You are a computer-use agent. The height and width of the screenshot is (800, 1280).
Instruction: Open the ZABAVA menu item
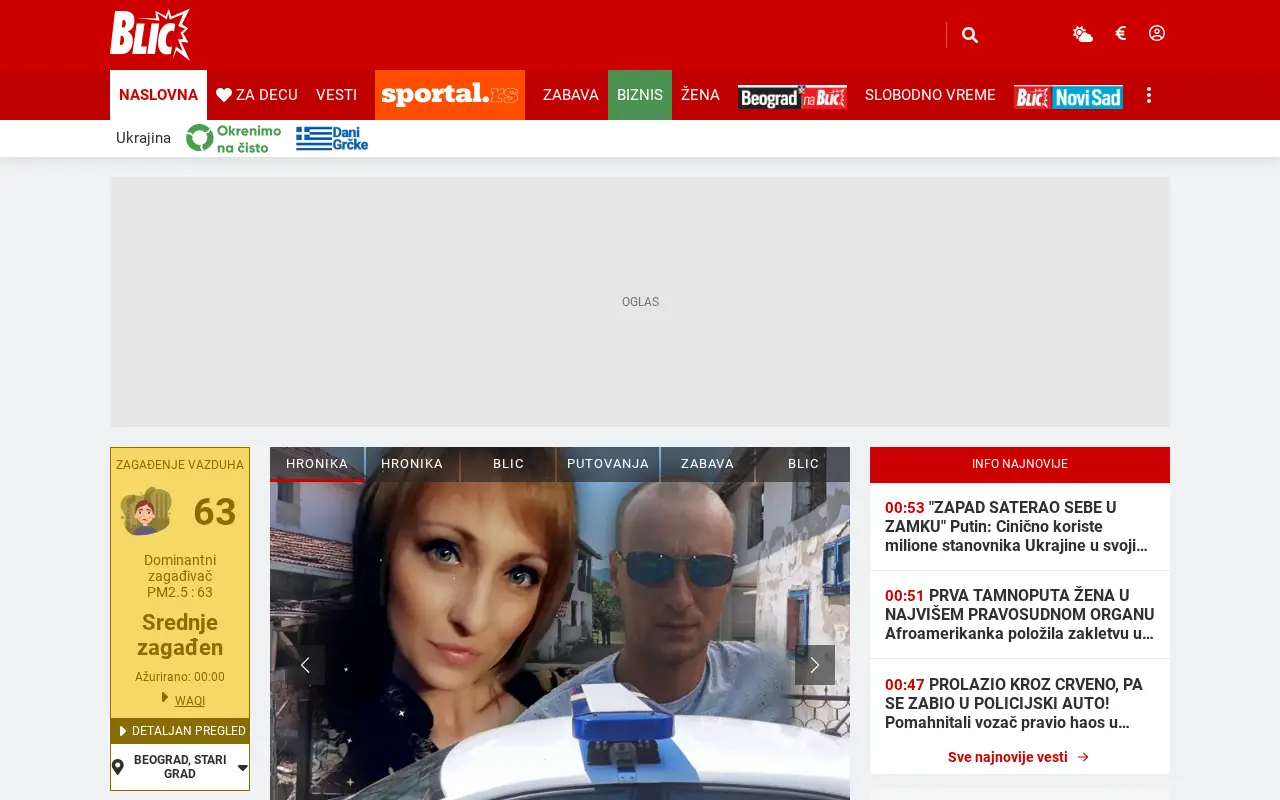570,95
